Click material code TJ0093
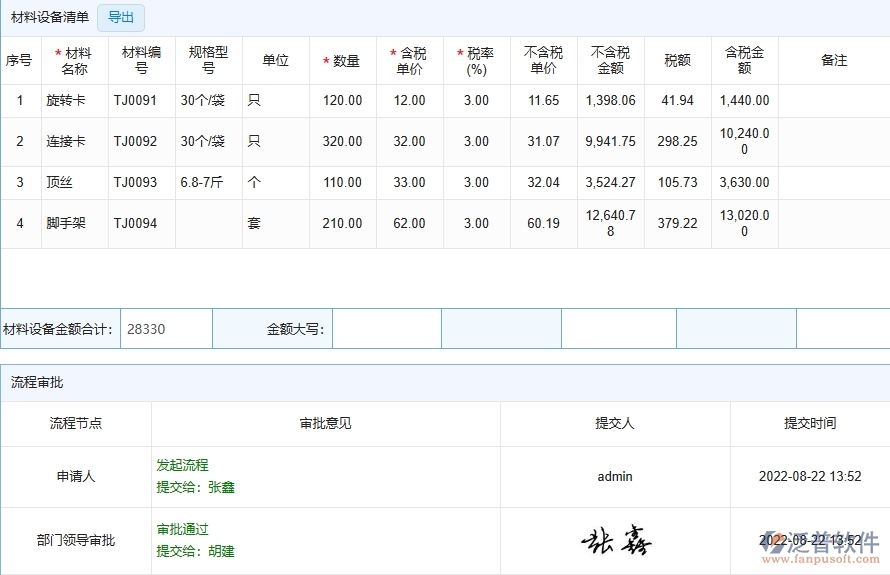Screen dimensions: 890x575 tap(135, 182)
